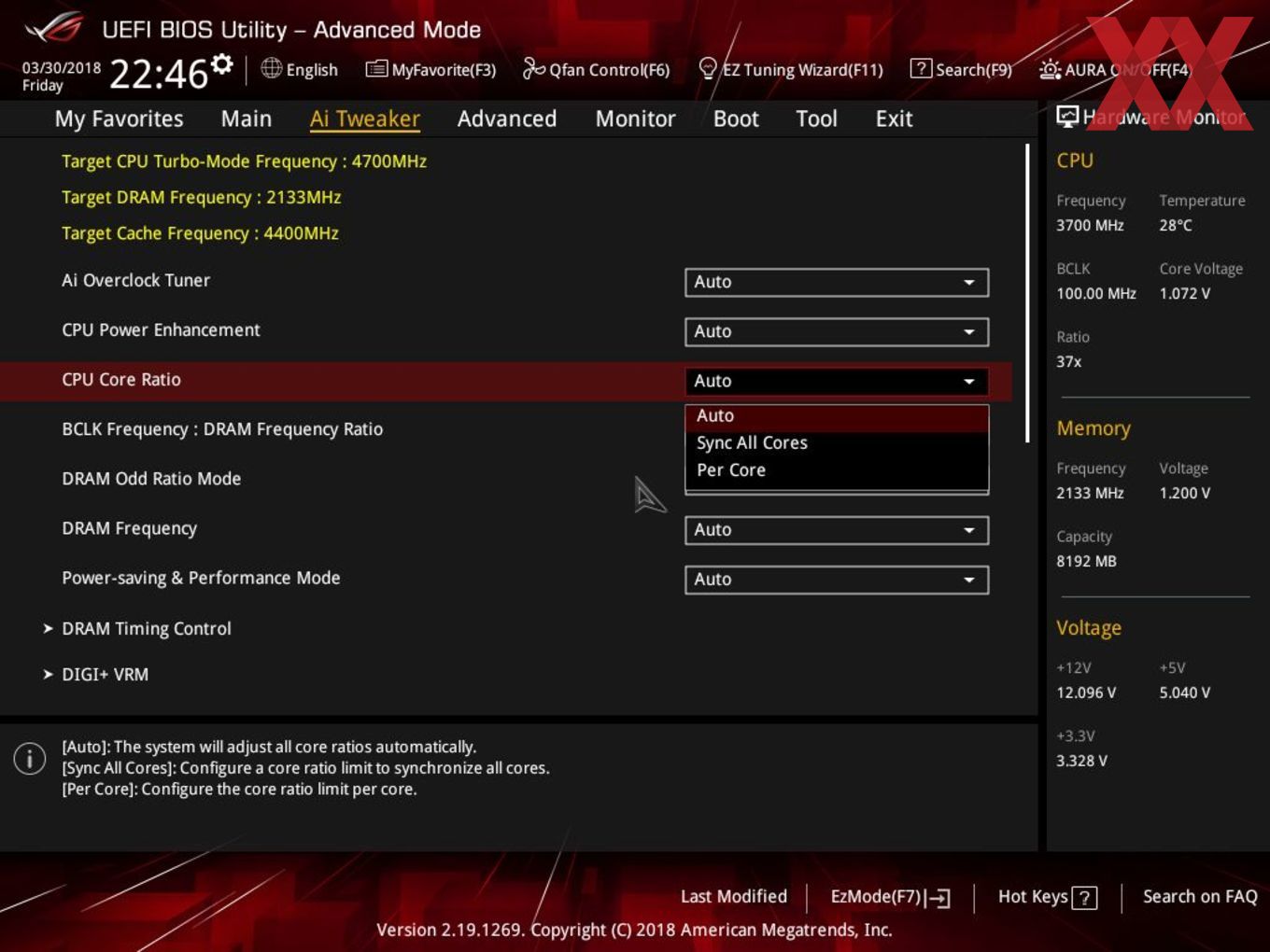
Task: Toggle AURA ON/OFF light icon
Action: (x=1050, y=69)
